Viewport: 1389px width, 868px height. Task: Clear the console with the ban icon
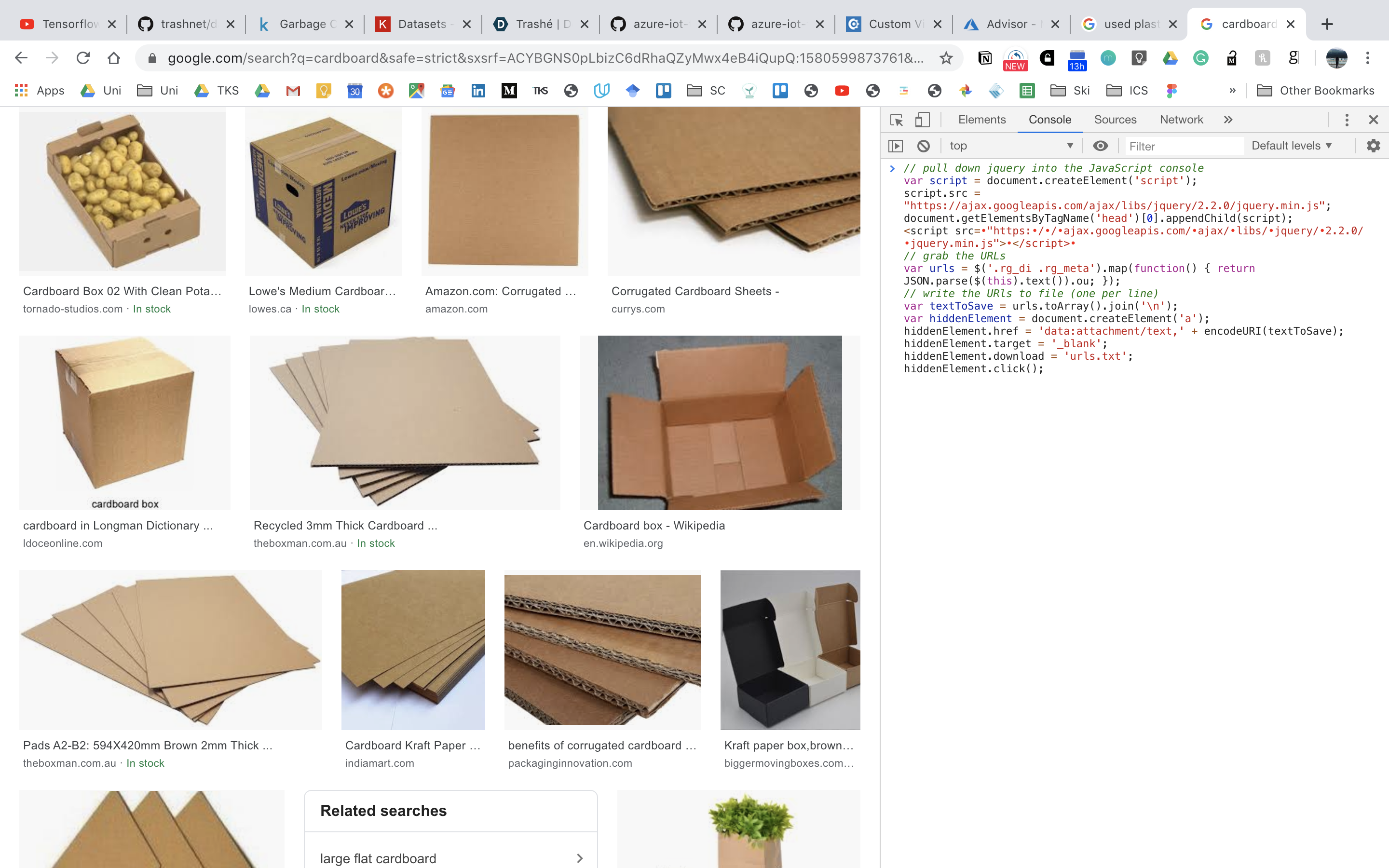click(923, 146)
